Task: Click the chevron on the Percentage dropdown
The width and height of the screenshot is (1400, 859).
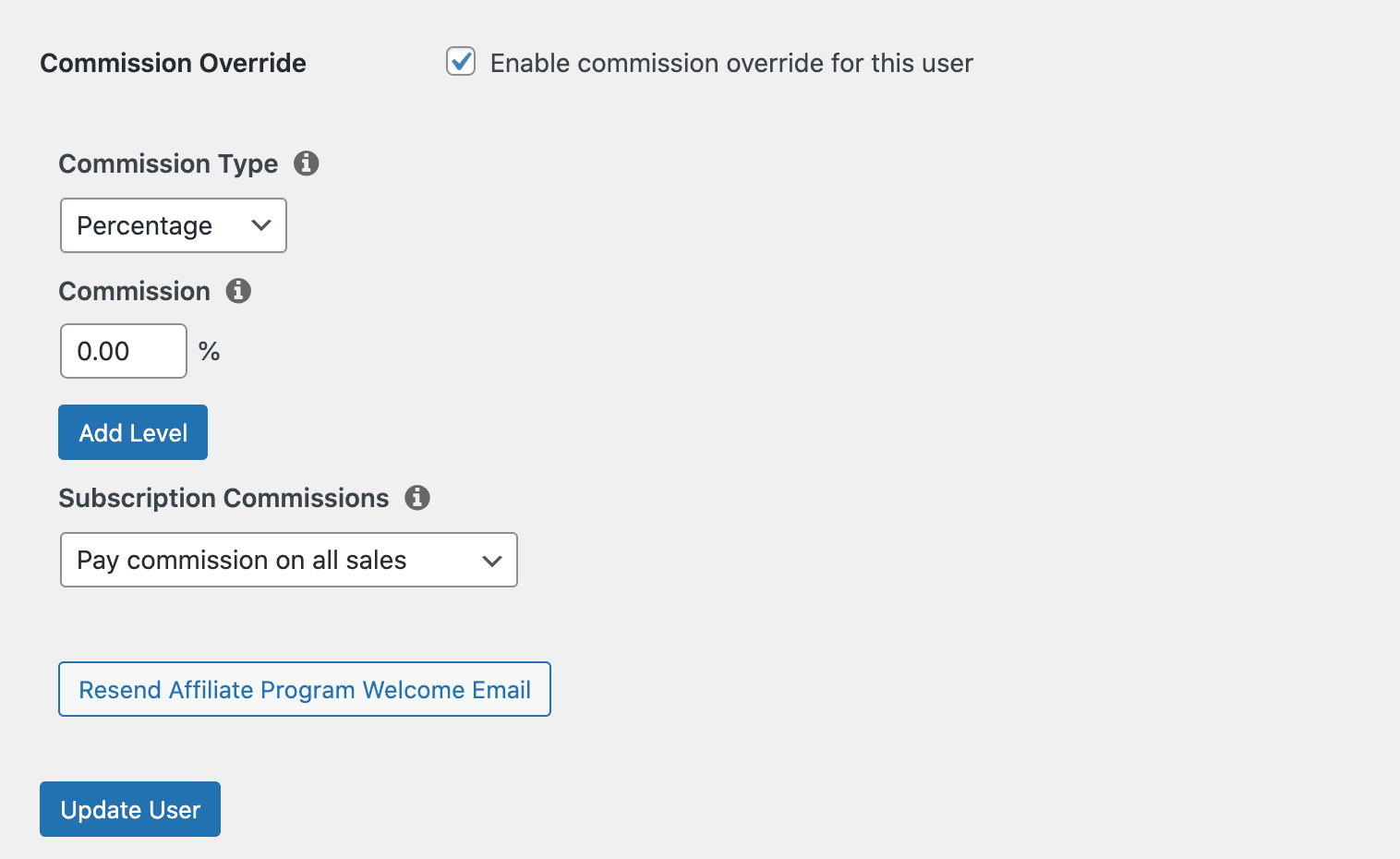Action: point(260,225)
